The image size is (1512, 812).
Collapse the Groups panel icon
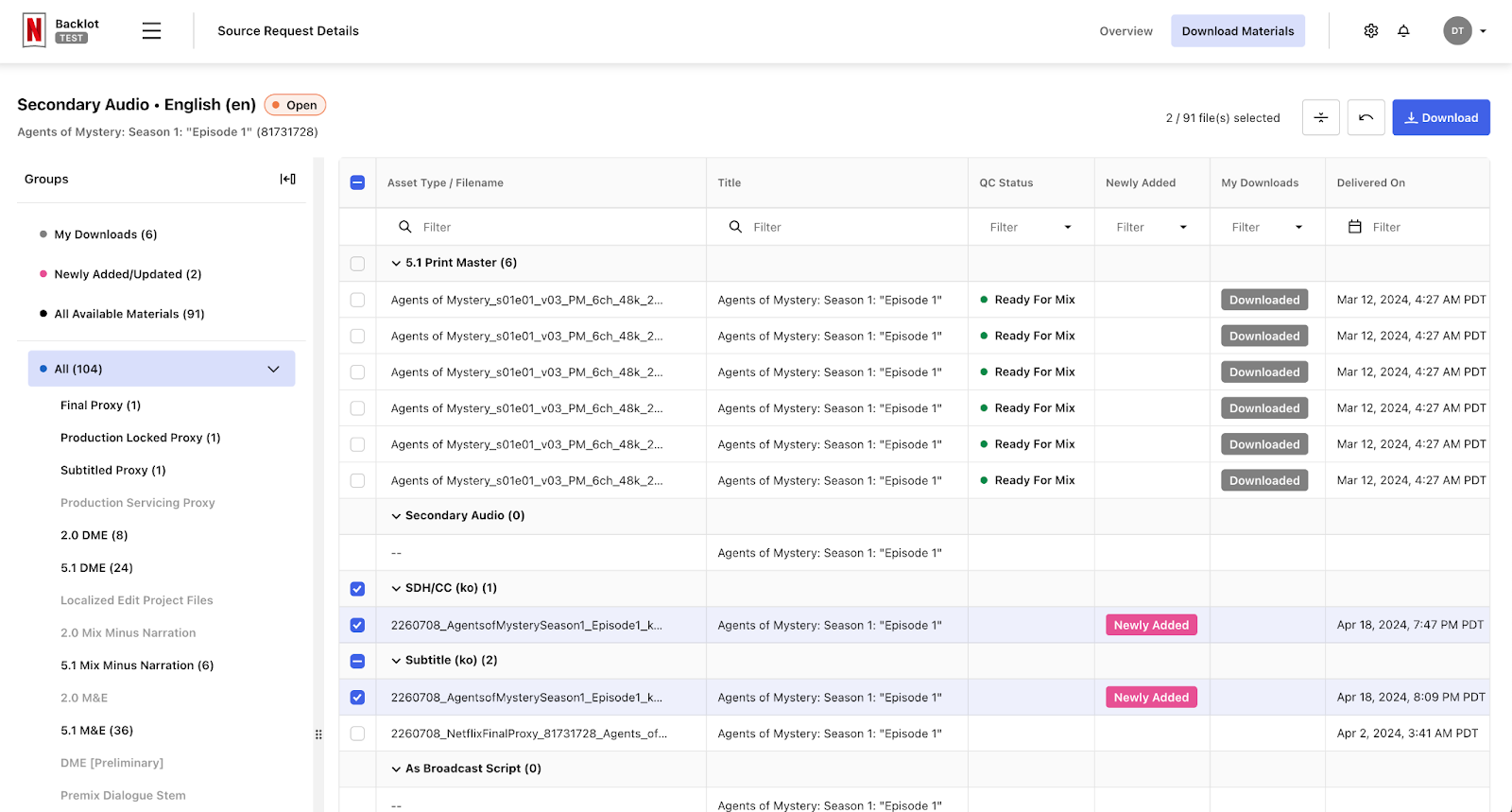pyautogui.click(x=288, y=179)
